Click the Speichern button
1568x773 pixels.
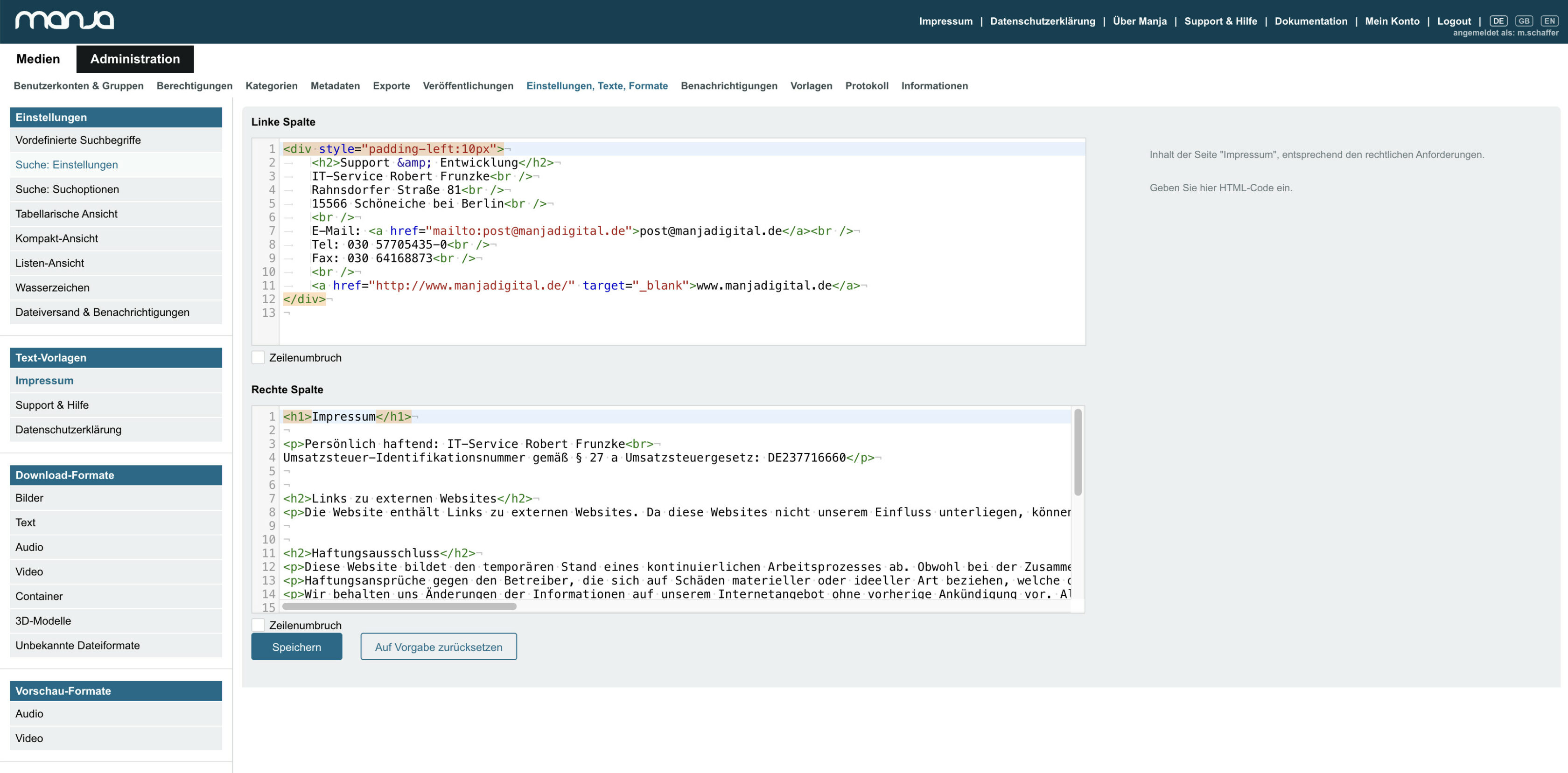point(296,647)
